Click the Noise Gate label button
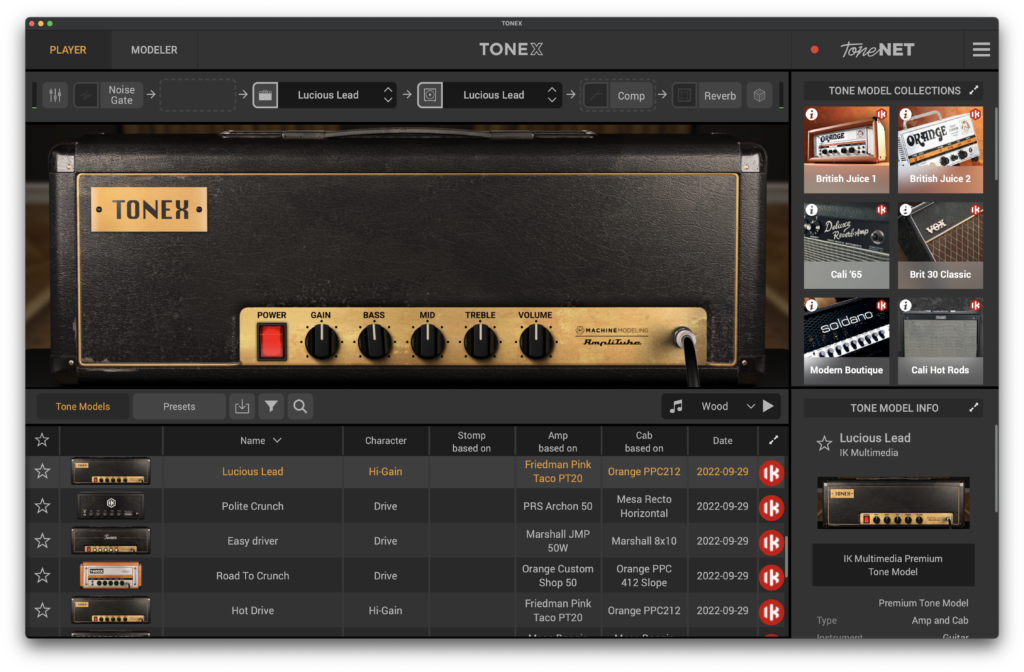Viewport: 1024px width, 672px height. tap(121, 95)
